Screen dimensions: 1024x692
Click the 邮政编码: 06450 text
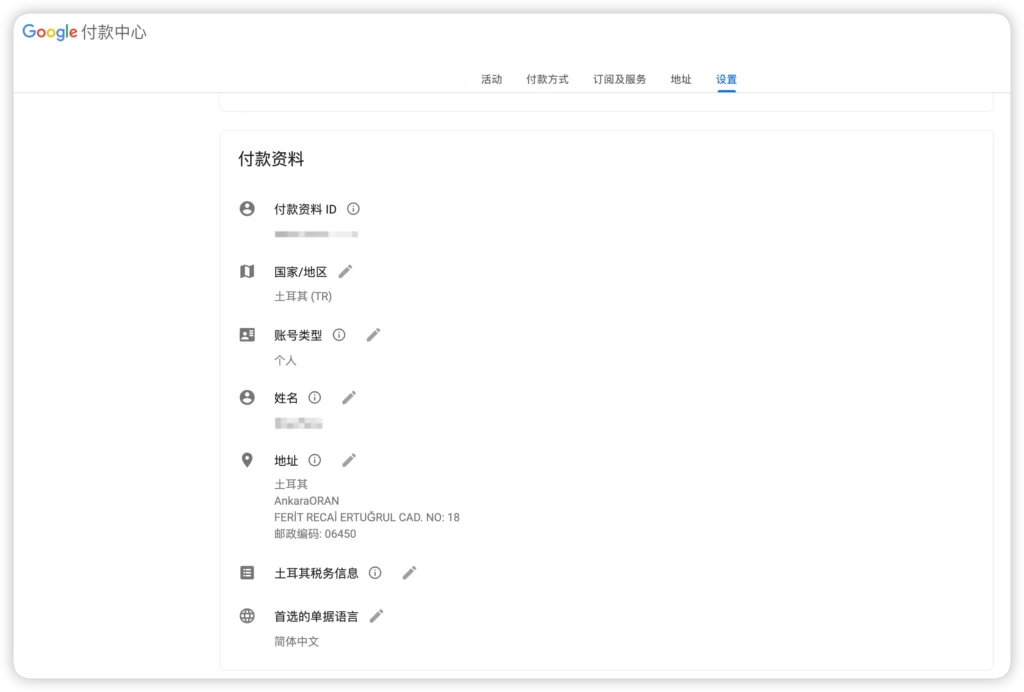point(315,534)
